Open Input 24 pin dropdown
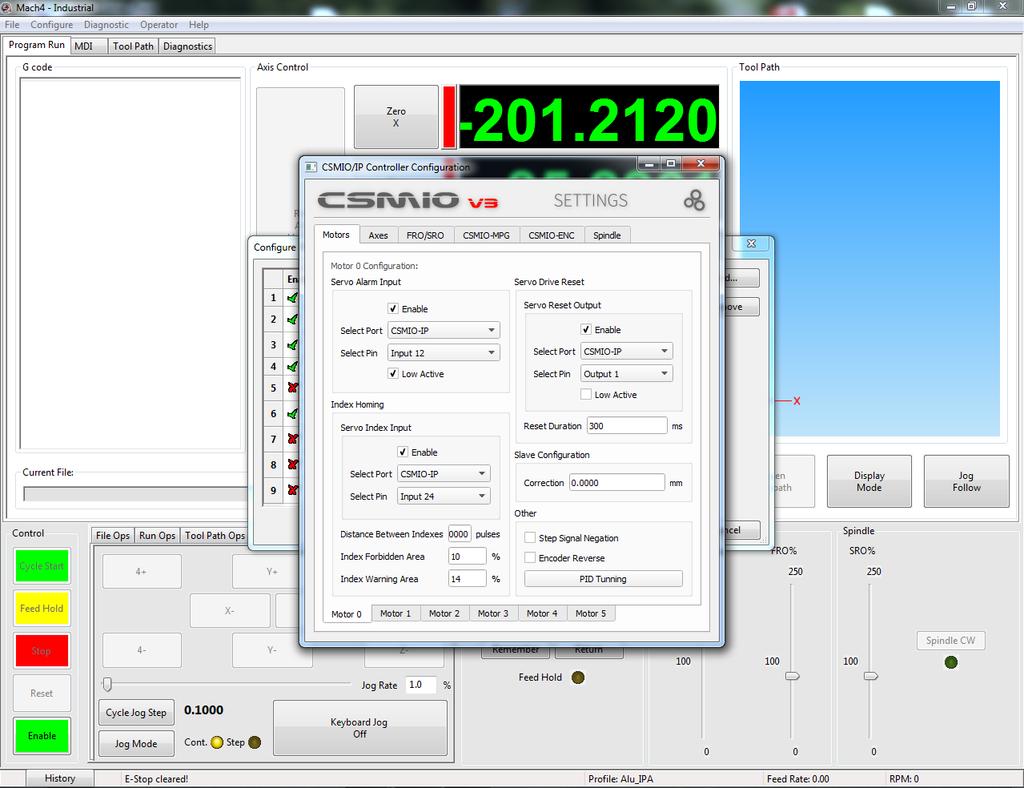 click(x=443, y=496)
